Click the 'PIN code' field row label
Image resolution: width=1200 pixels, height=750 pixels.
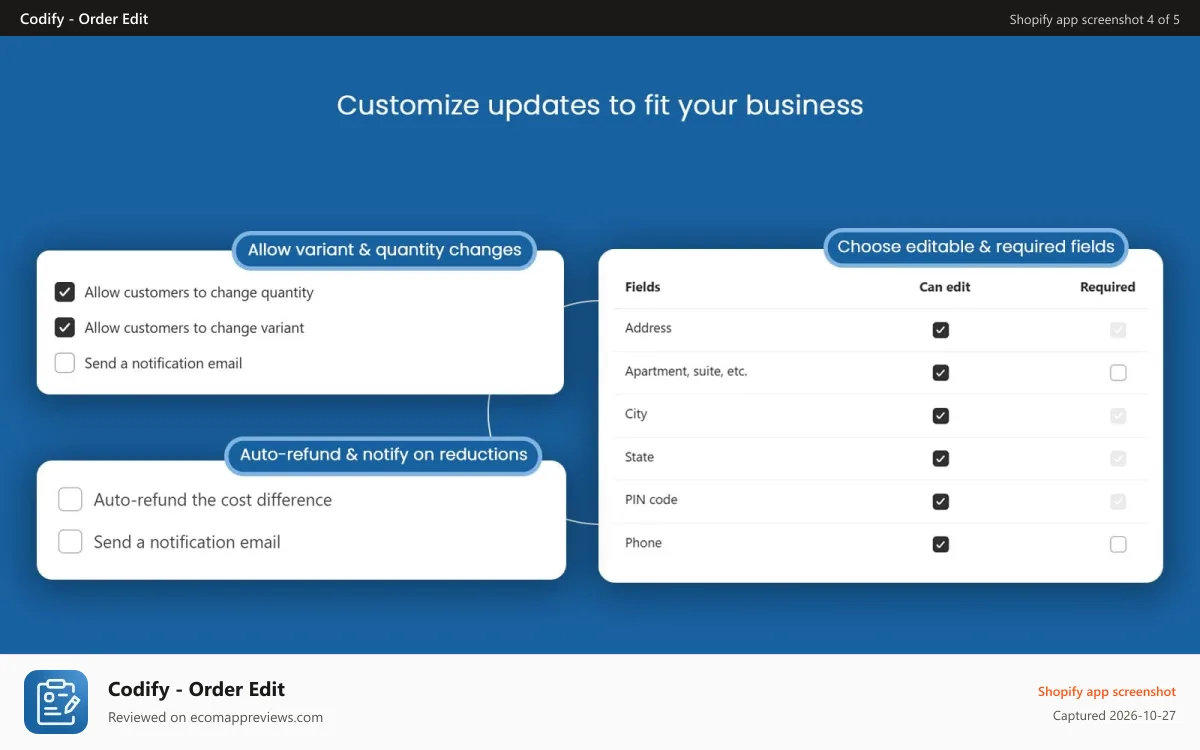click(x=651, y=500)
